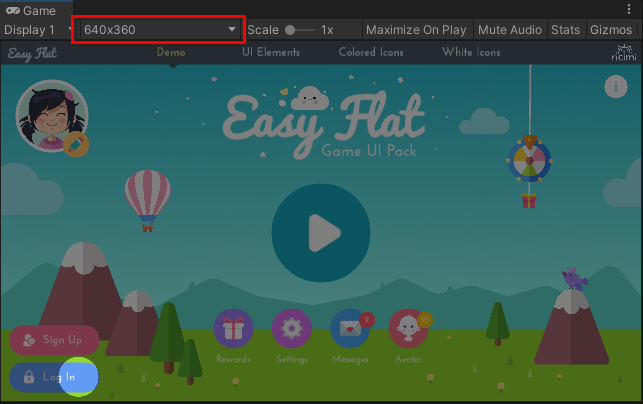
Task: Open the Settings gear icon
Action: pyautogui.click(x=292, y=329)
